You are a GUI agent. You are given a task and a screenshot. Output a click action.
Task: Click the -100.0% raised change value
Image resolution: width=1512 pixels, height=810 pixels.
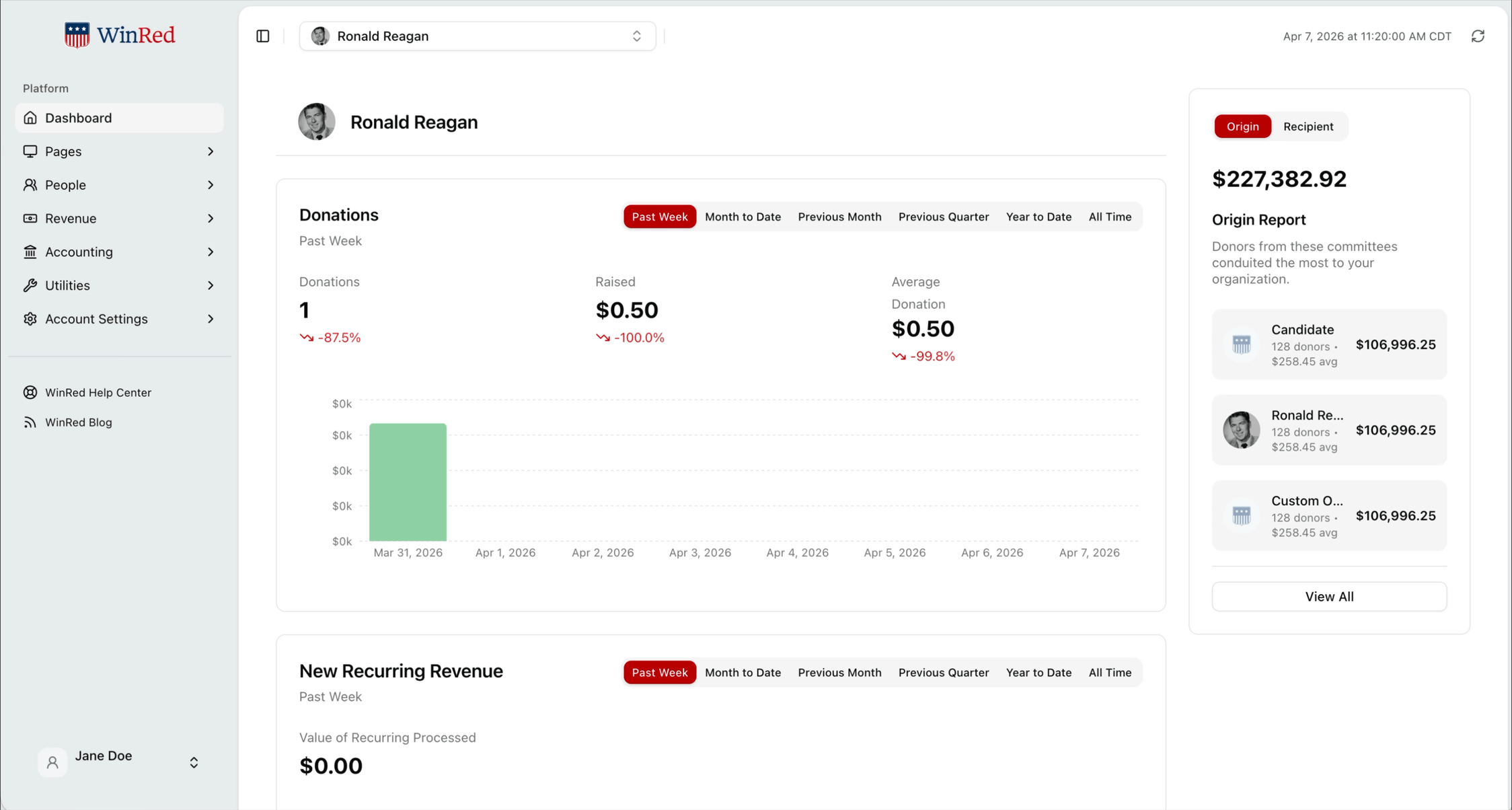pos(639,338)
